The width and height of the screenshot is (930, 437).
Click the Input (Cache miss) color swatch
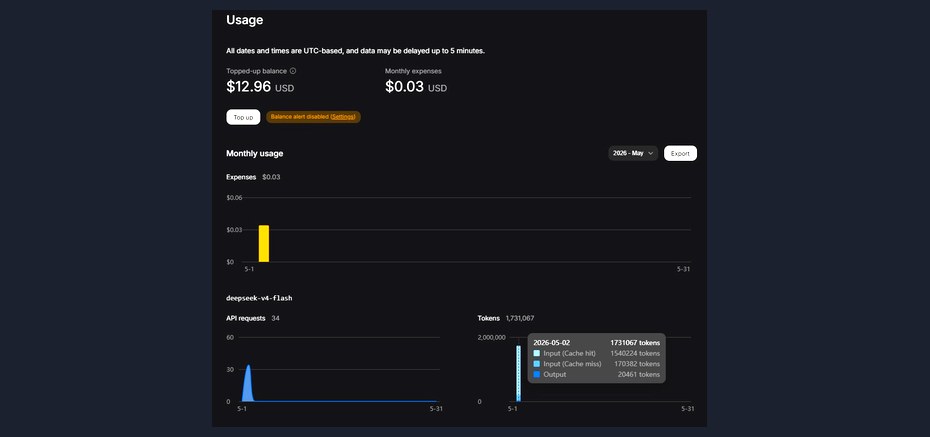coord(537,364)
